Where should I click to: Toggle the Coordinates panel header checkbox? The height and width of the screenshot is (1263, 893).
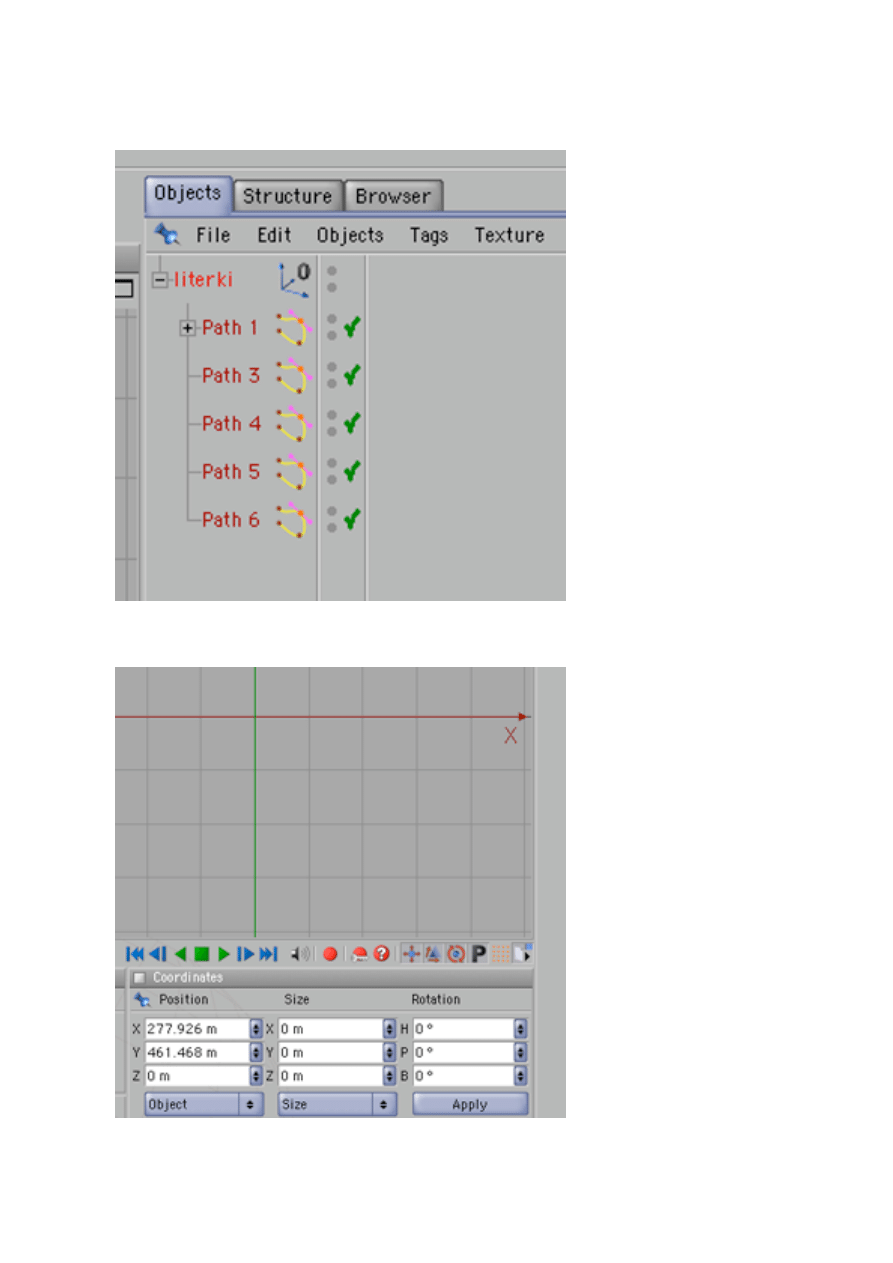(140, 977)
